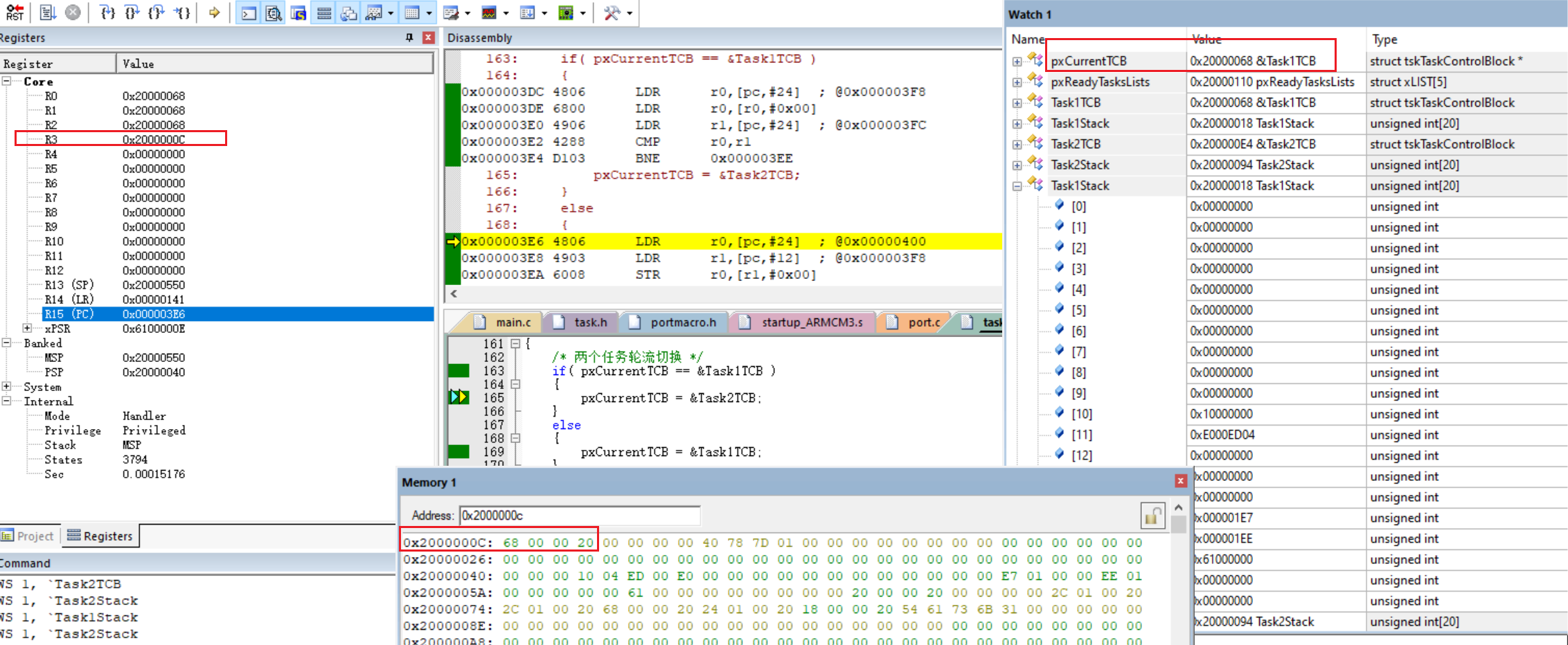Click the Watch Windows toolbar icon
The image size is (1568, 645).
point(374,12)
